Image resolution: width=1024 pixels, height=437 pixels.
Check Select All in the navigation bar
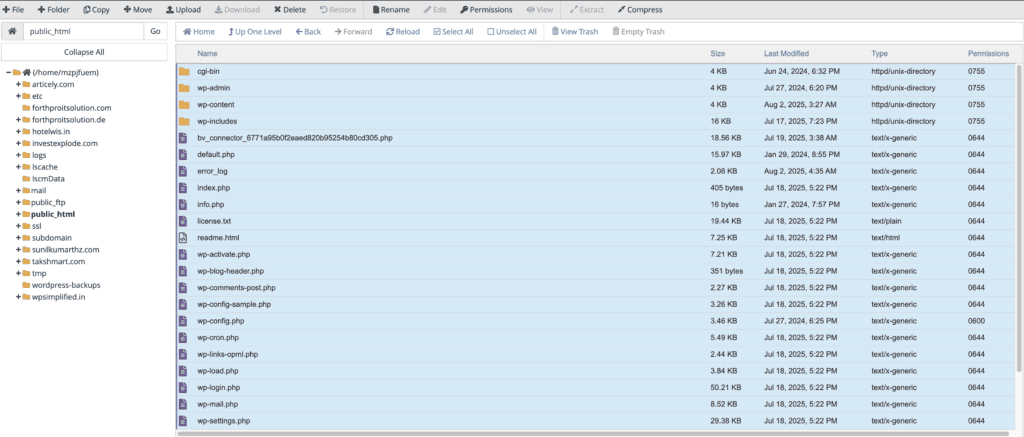[x=453, y=31]
